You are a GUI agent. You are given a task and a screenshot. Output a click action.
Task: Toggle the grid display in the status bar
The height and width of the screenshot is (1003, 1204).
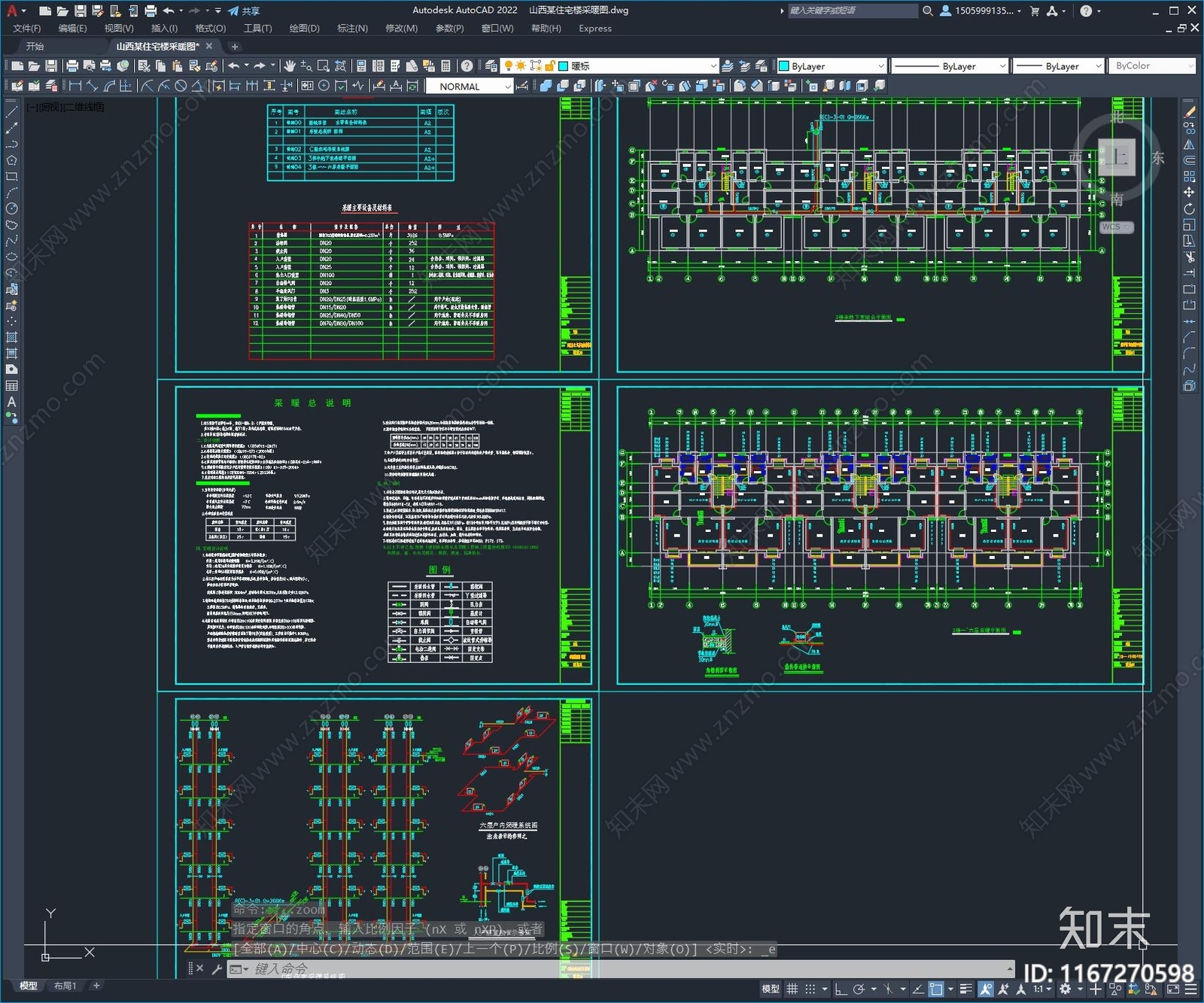pos(792,989)
